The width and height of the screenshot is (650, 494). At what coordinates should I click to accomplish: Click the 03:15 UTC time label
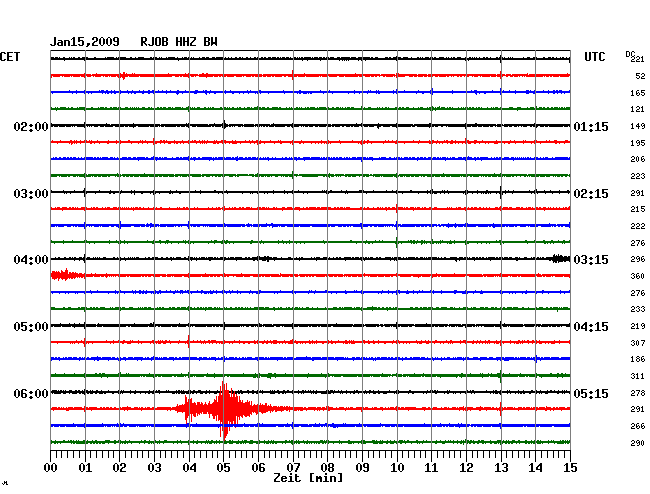click(591, 260)
